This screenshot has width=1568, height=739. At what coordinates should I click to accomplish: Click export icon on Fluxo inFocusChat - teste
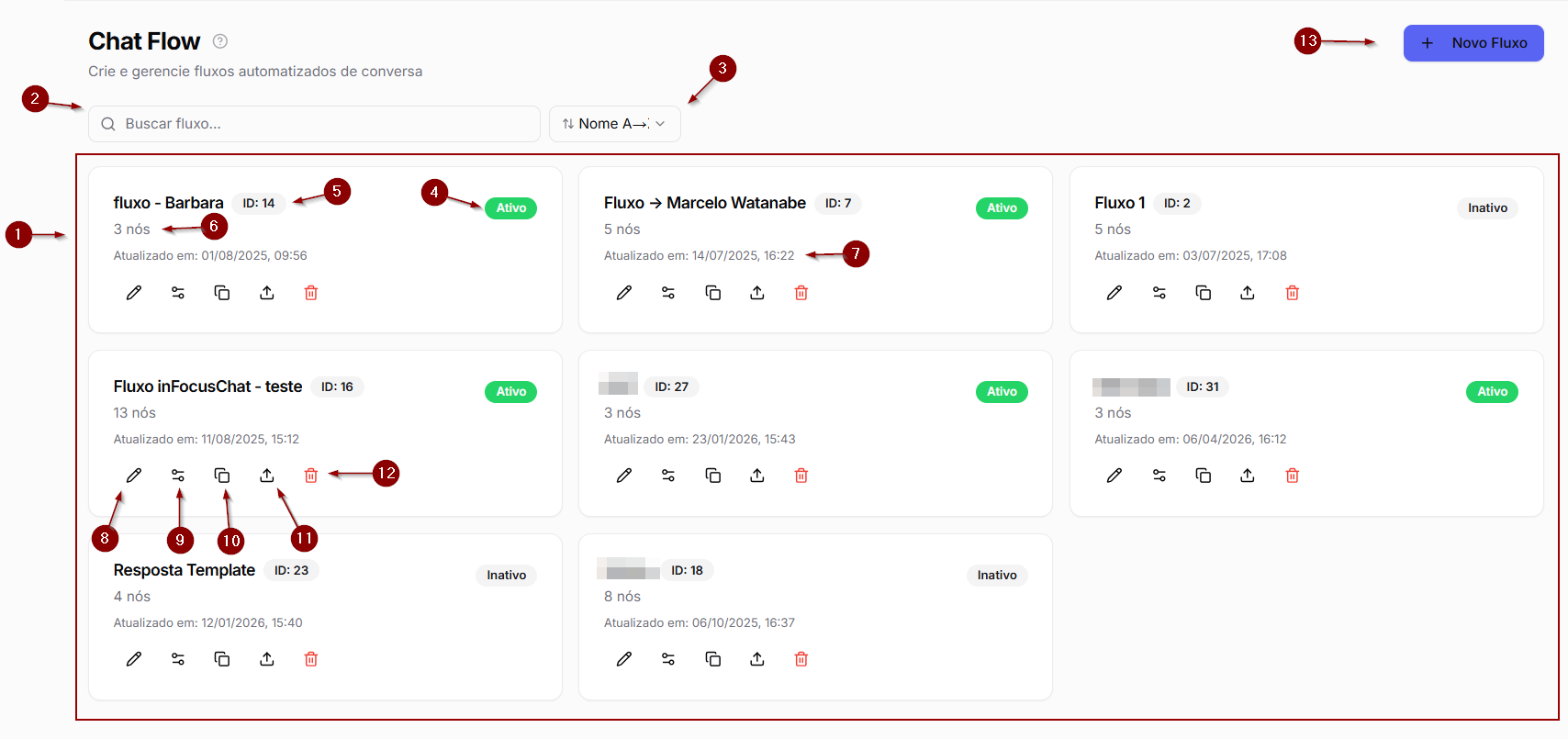(267, 476)
